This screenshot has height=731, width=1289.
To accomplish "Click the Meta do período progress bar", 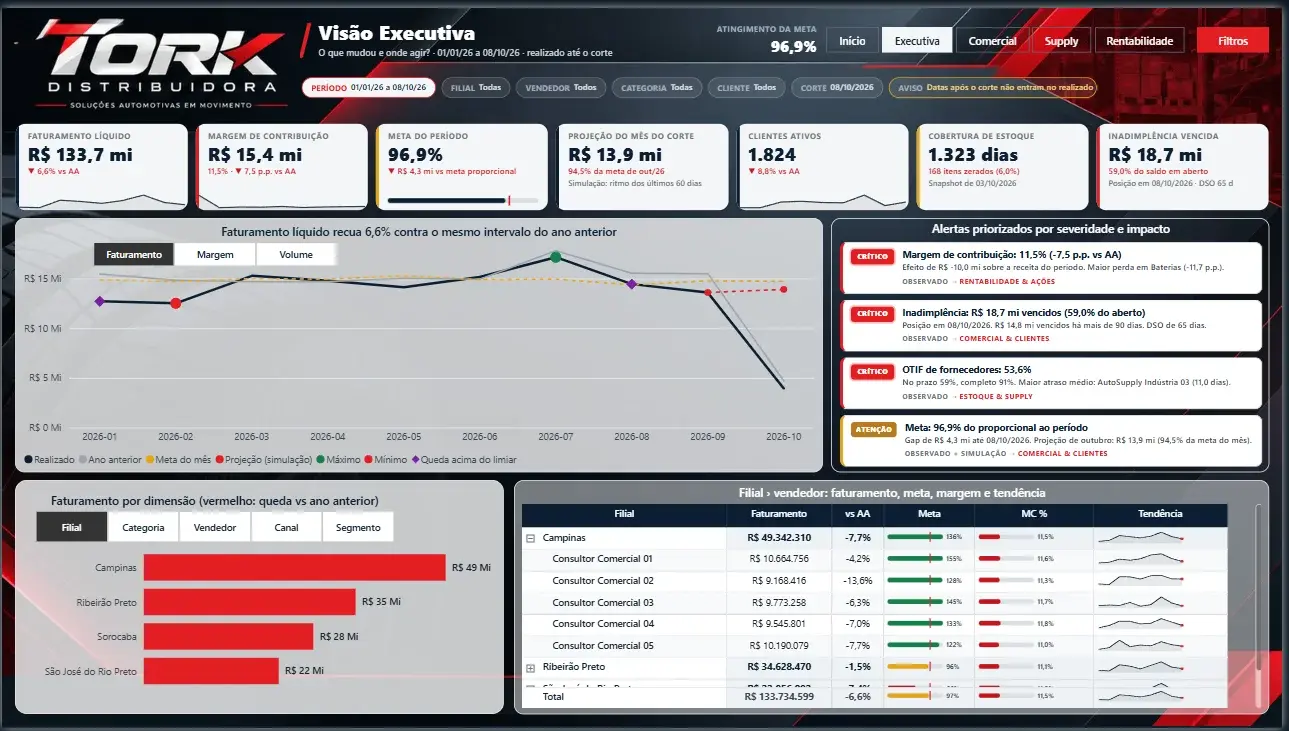I will point(463,201).
